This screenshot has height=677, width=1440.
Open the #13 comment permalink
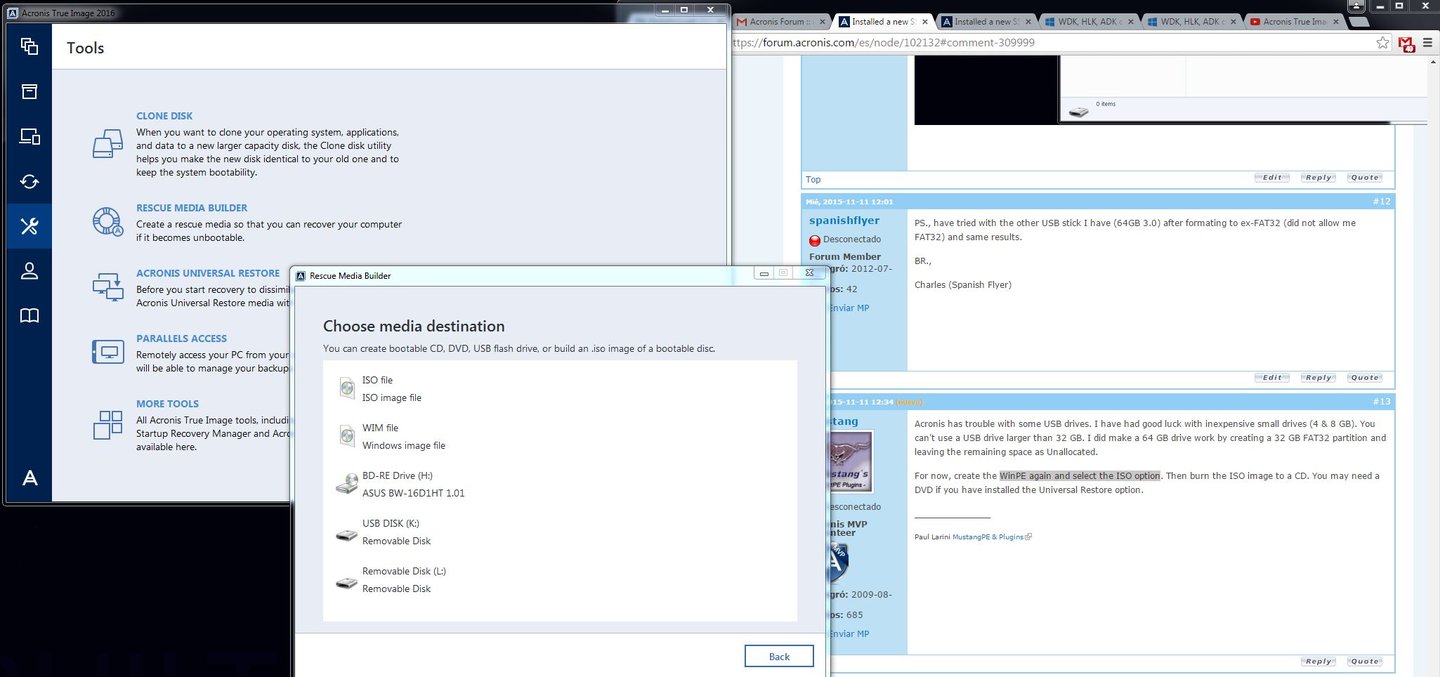click(1381, 401)
